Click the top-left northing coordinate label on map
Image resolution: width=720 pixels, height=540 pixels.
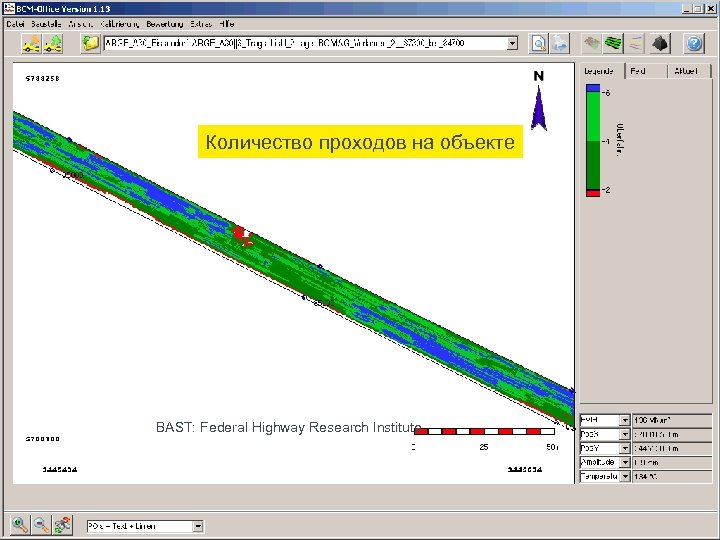(43, 79)
